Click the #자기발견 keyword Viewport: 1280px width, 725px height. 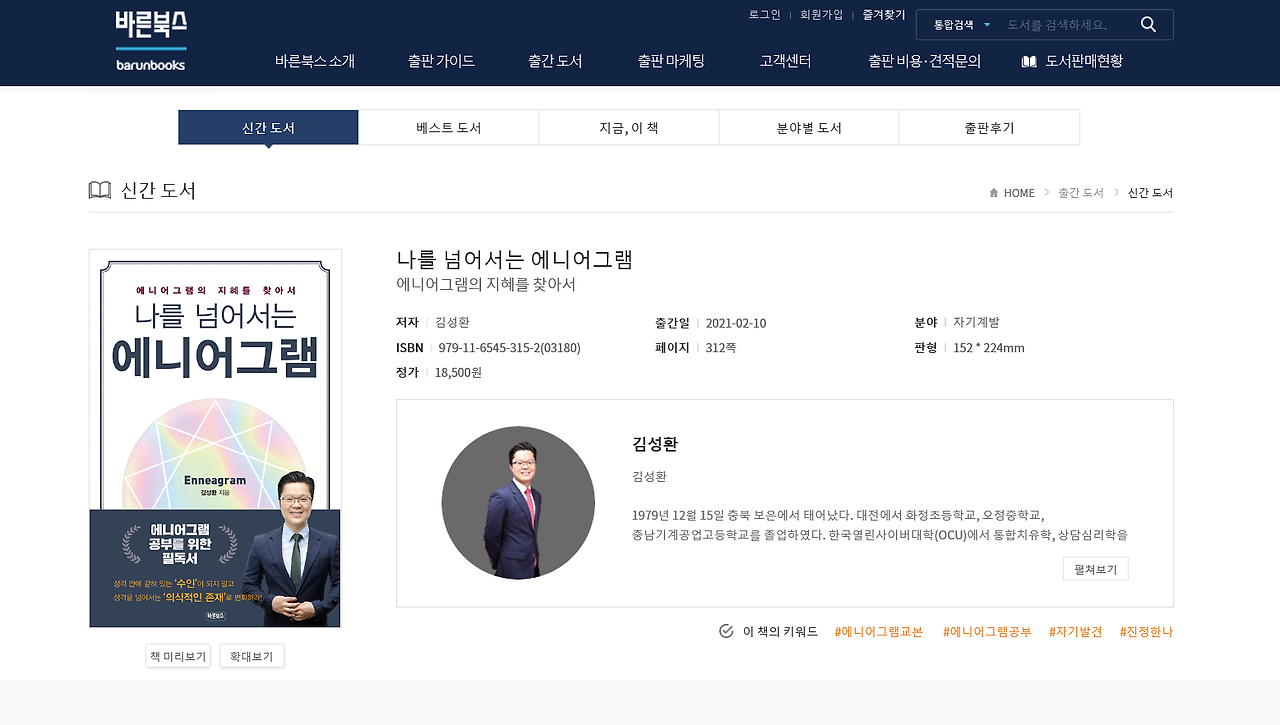click(x=1076, y=632)
